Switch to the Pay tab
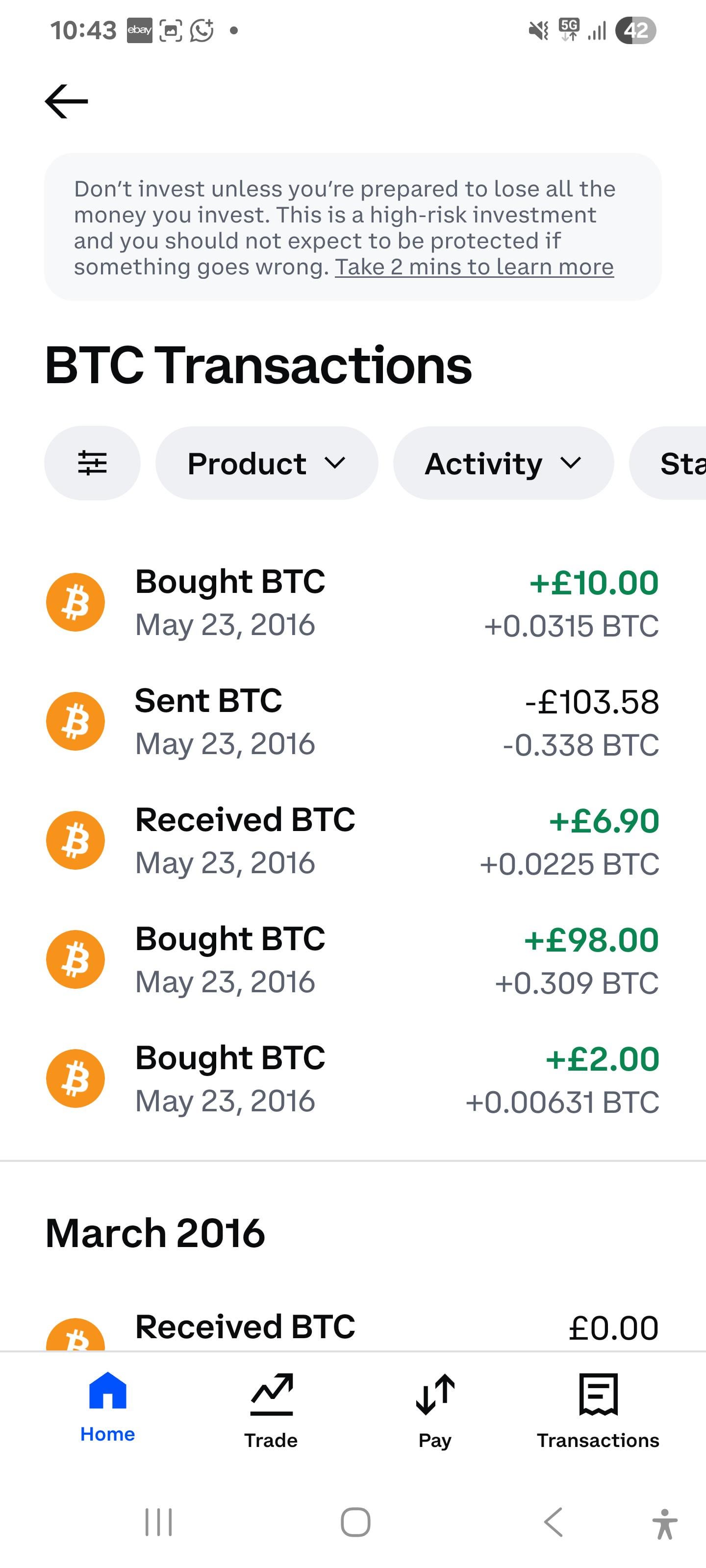The image size is (706, 1568). click(435, 1411)
